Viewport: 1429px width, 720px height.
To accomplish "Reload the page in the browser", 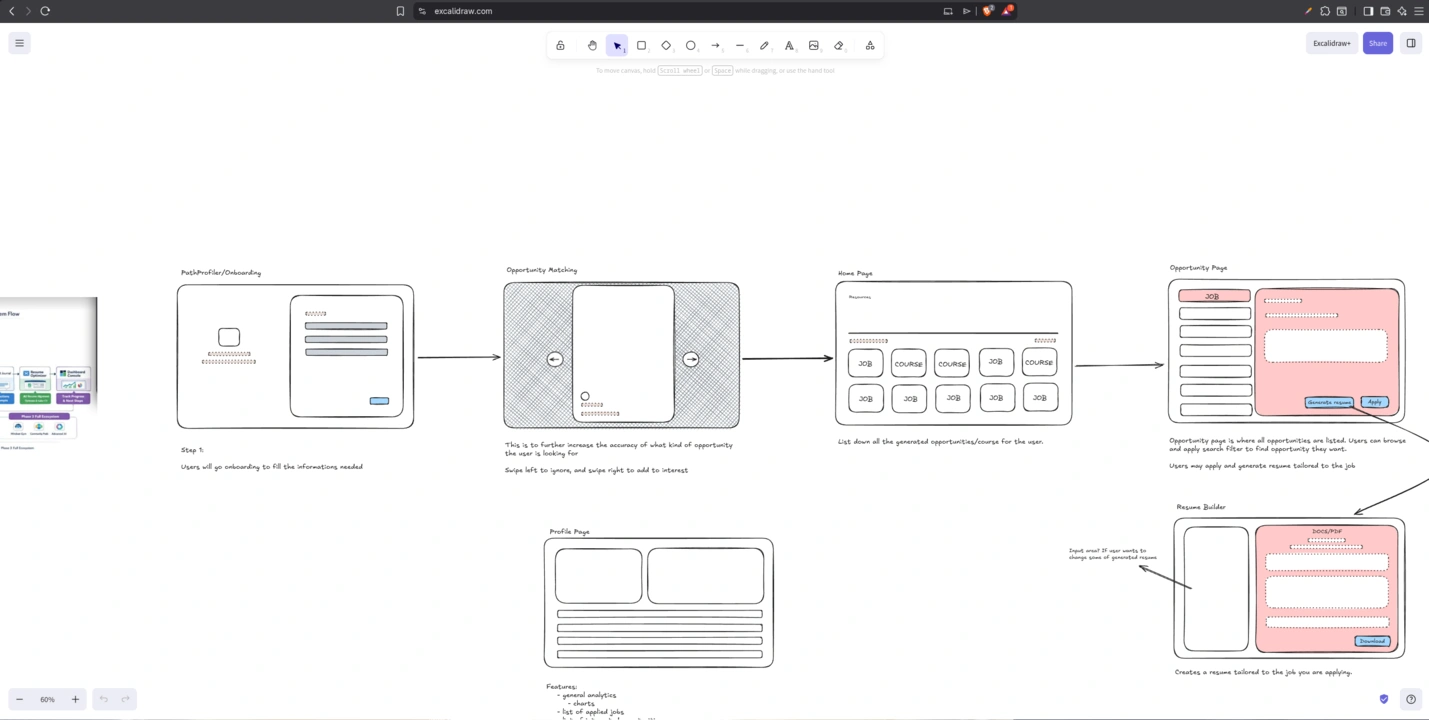I will [45, 11].
